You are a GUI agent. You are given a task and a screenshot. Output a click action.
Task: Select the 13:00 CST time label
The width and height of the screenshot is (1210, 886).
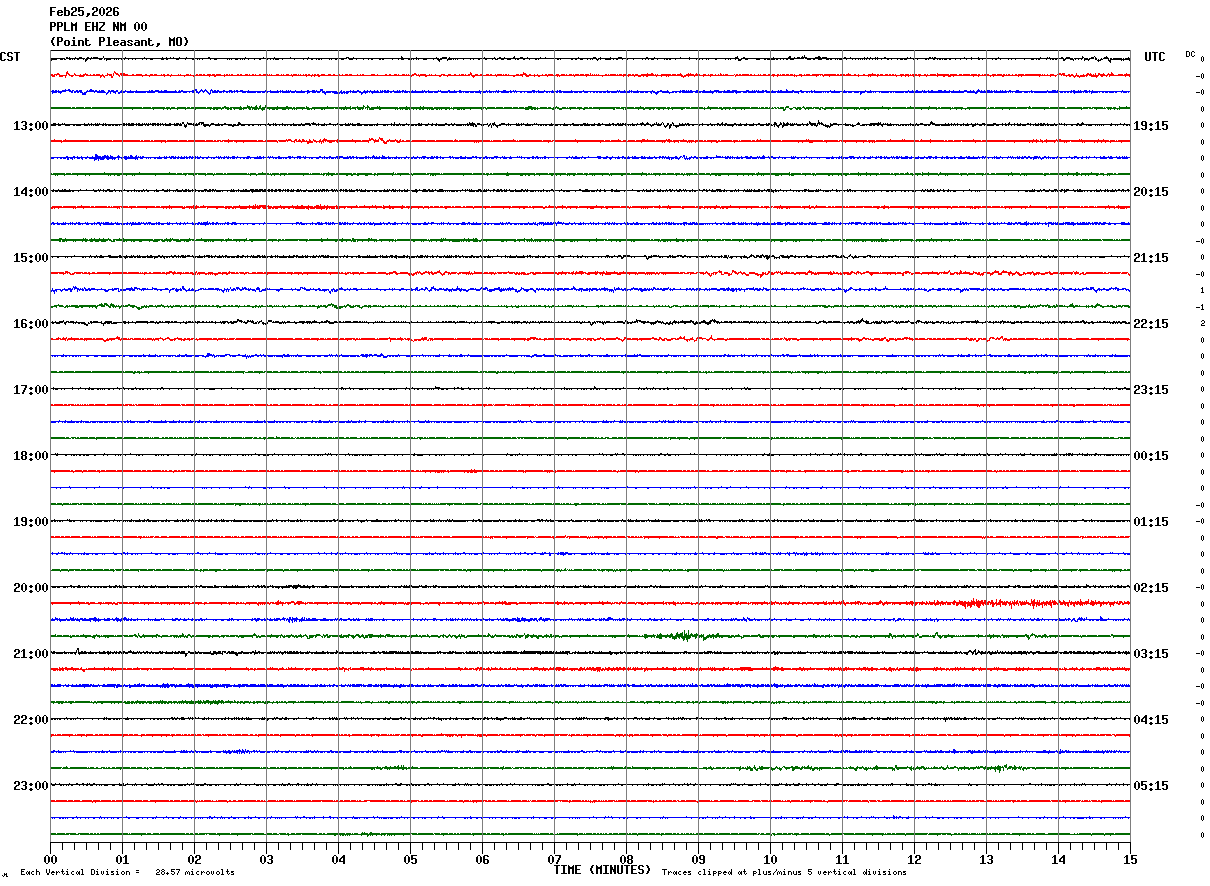coord(30,126)
